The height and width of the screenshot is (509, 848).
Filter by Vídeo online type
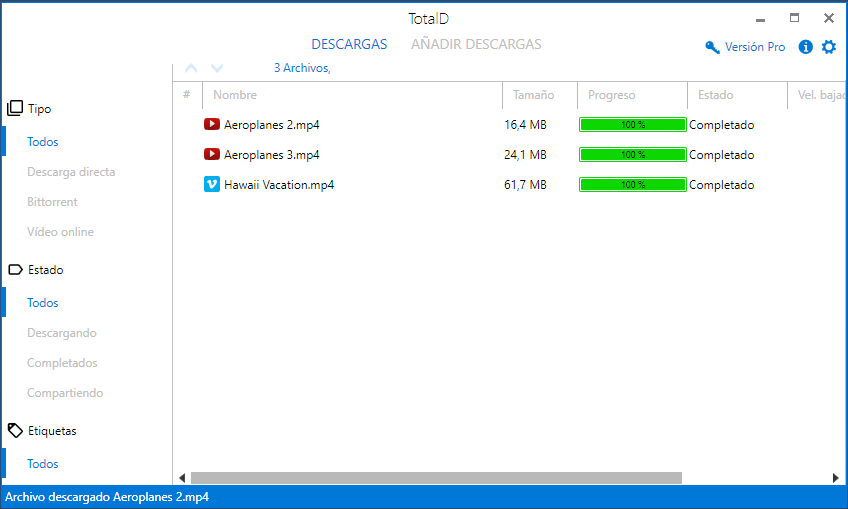[x=60, y=232]
